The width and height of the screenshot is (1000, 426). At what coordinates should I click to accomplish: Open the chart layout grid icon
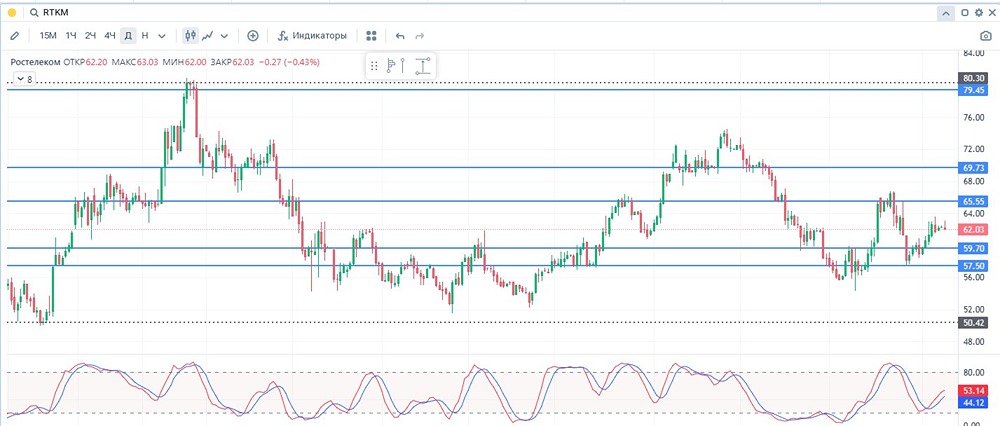372,36
